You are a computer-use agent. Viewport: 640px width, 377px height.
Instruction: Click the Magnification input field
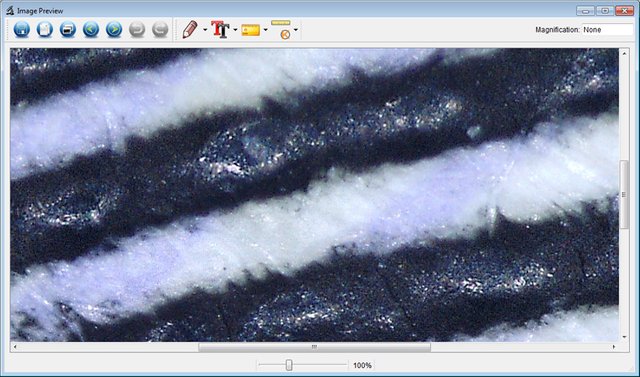(607, 30)
